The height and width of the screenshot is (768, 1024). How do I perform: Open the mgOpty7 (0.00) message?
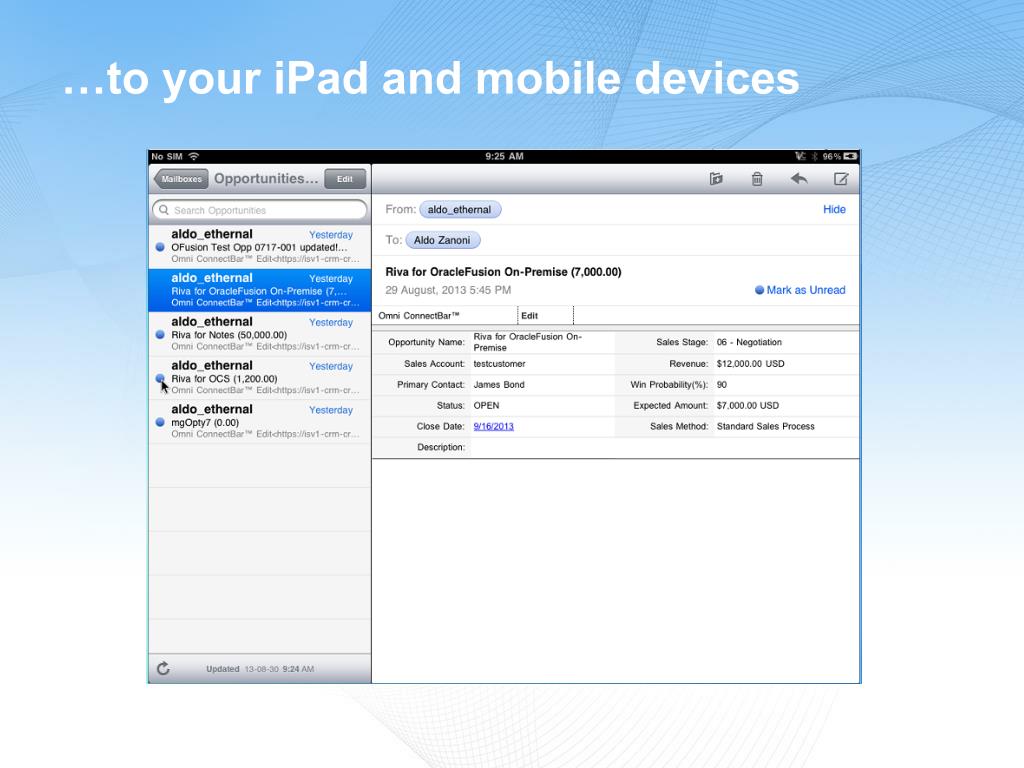[260, 421]
